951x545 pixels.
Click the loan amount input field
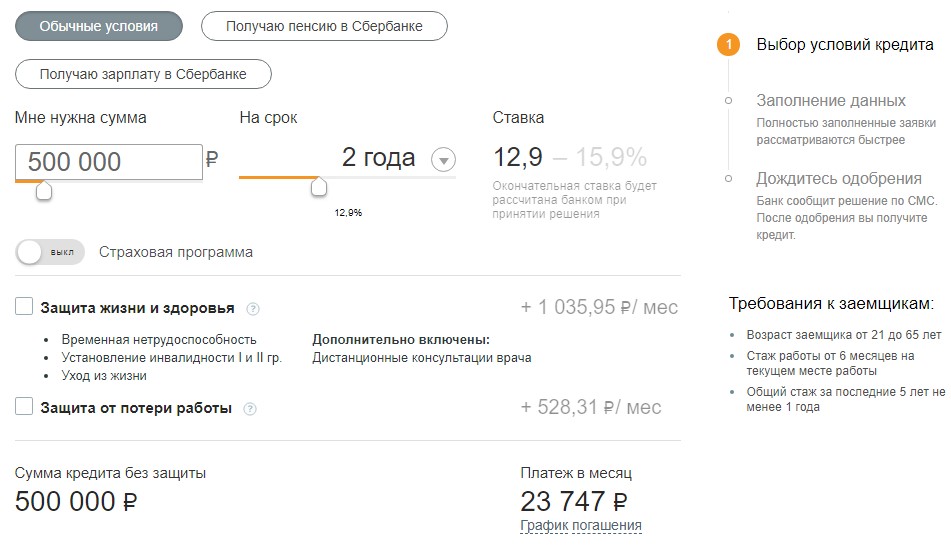coord(109,162)
